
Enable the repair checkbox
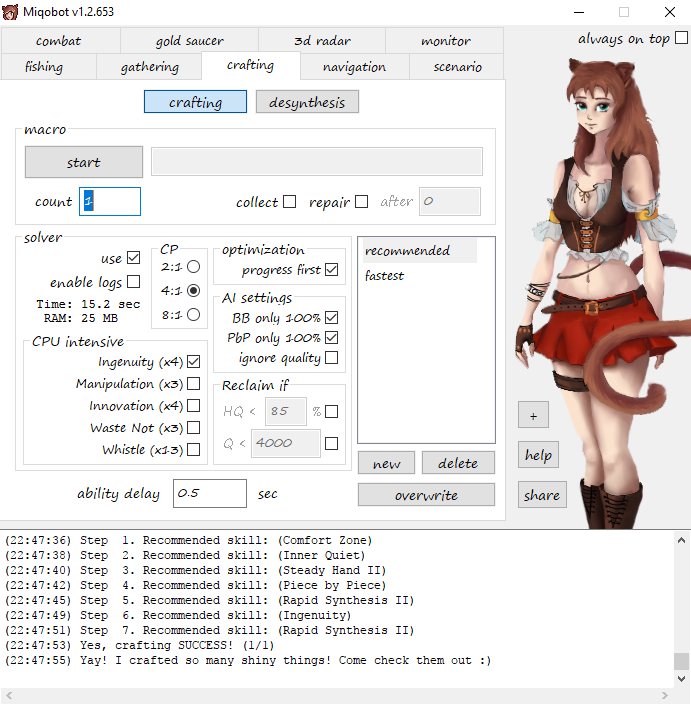(x=361, y=202)
